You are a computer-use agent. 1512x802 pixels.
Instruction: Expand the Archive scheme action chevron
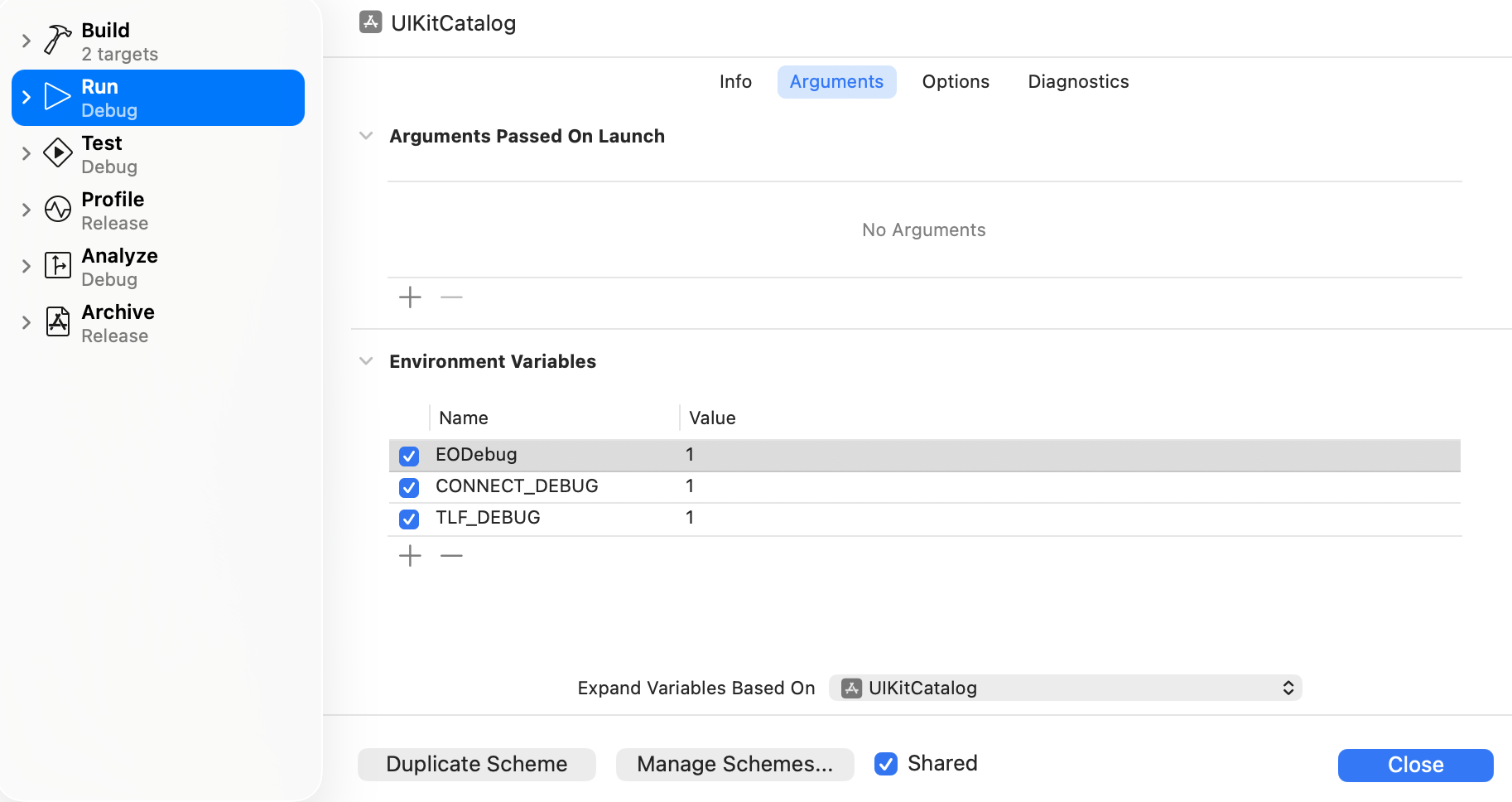coord(25,322)
